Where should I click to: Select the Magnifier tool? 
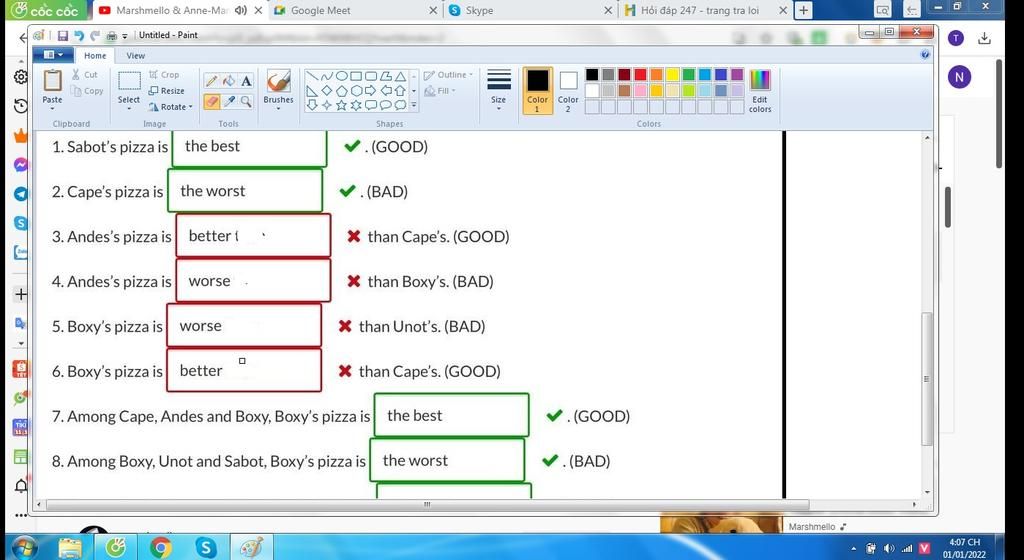(x=246, y=101)
